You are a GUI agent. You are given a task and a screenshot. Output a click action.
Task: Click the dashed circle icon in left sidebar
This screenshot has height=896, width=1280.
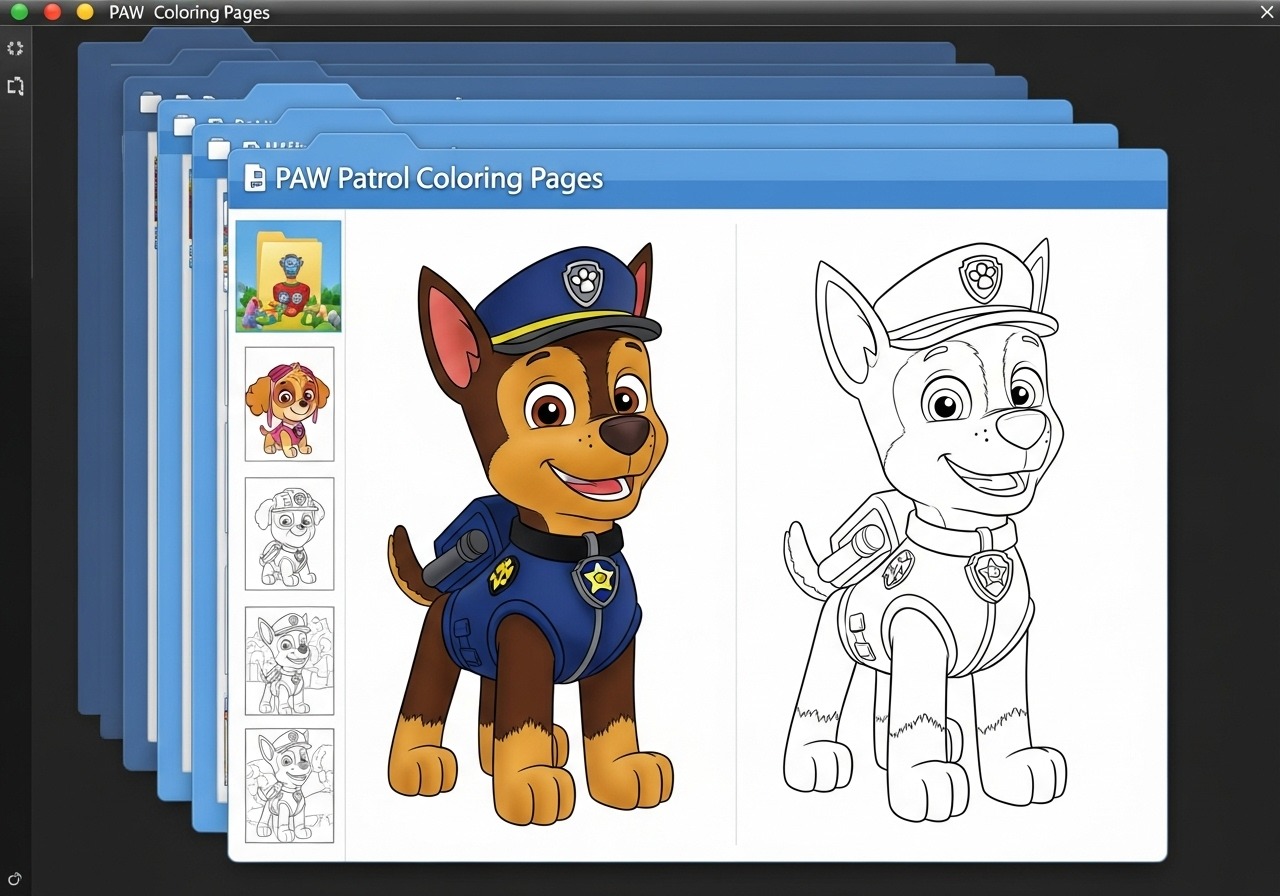pos(15,48)
